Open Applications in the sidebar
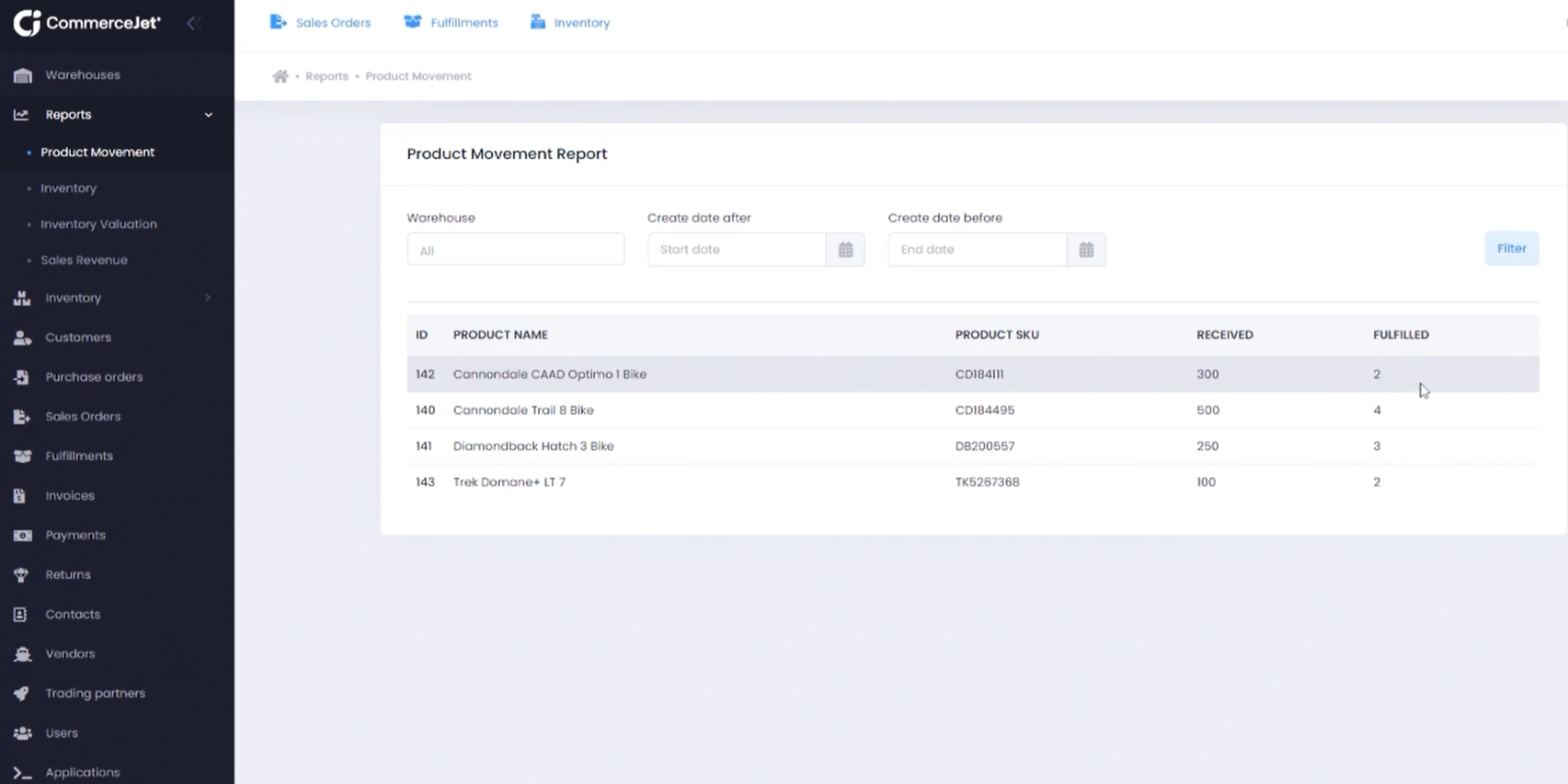This screenshot has width=1568, height=784. pos(83,773)
